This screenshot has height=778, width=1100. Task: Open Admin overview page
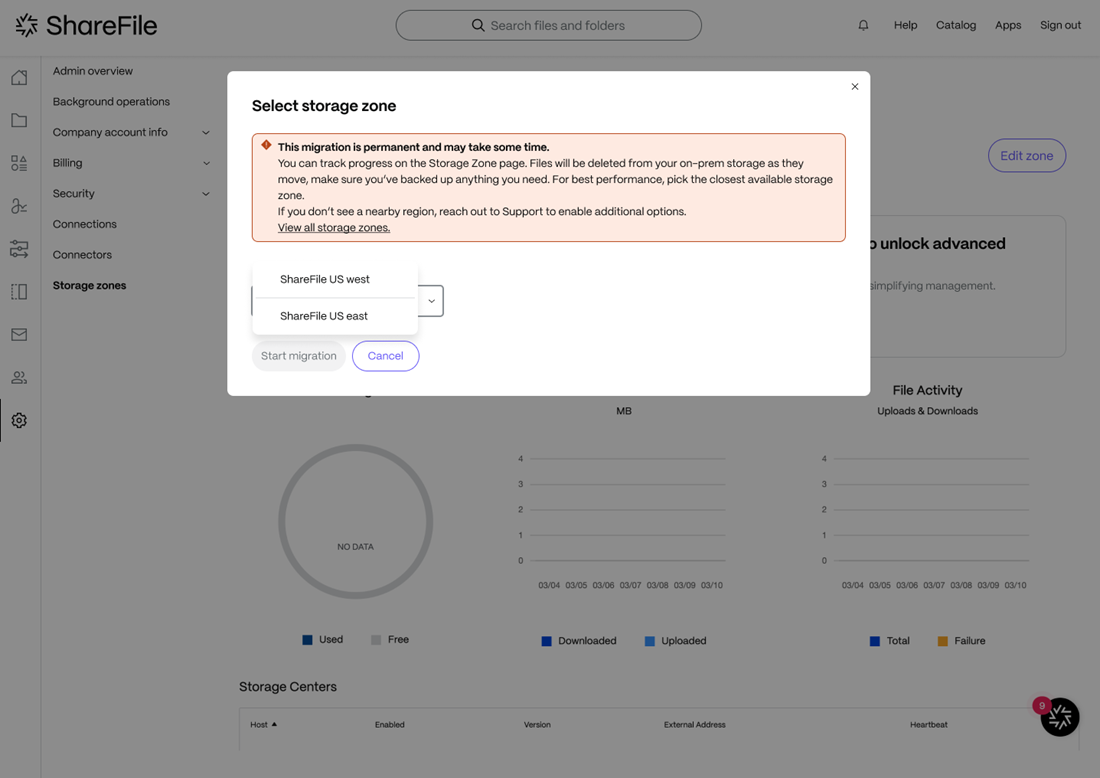point(93,71)
